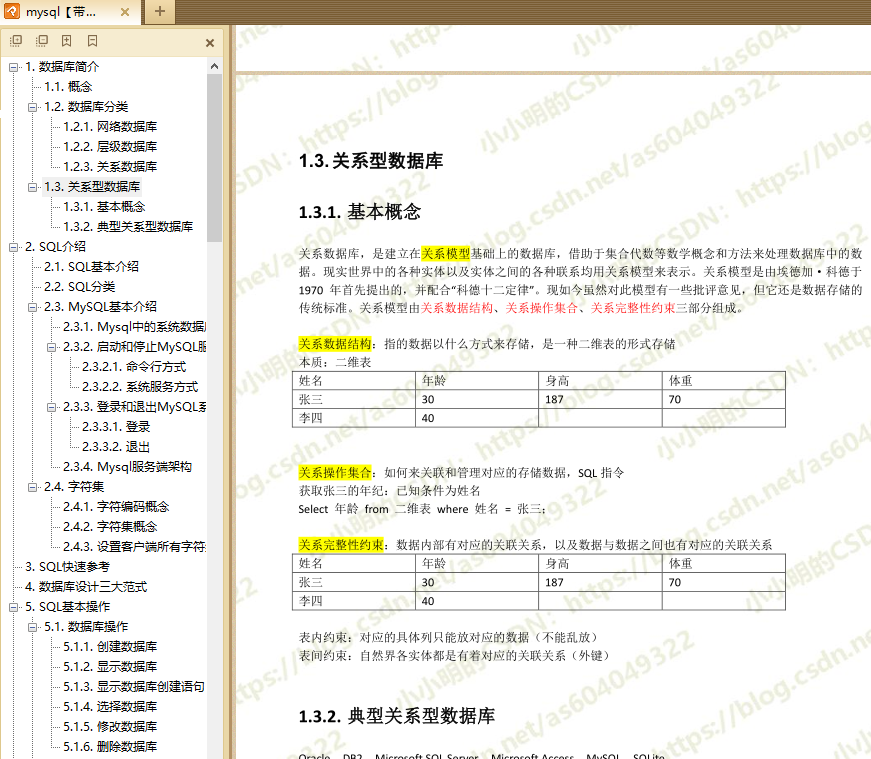This screenshot has height=759, width=871.
Task: Collapse the '2. SQL介绍' node
Action: click(13, 247)
